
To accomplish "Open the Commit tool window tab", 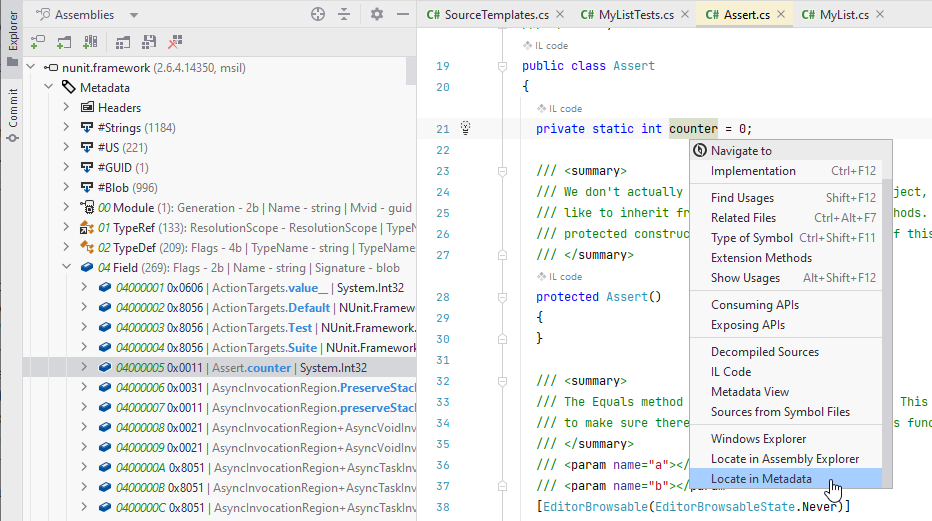I will click(13, 108).
